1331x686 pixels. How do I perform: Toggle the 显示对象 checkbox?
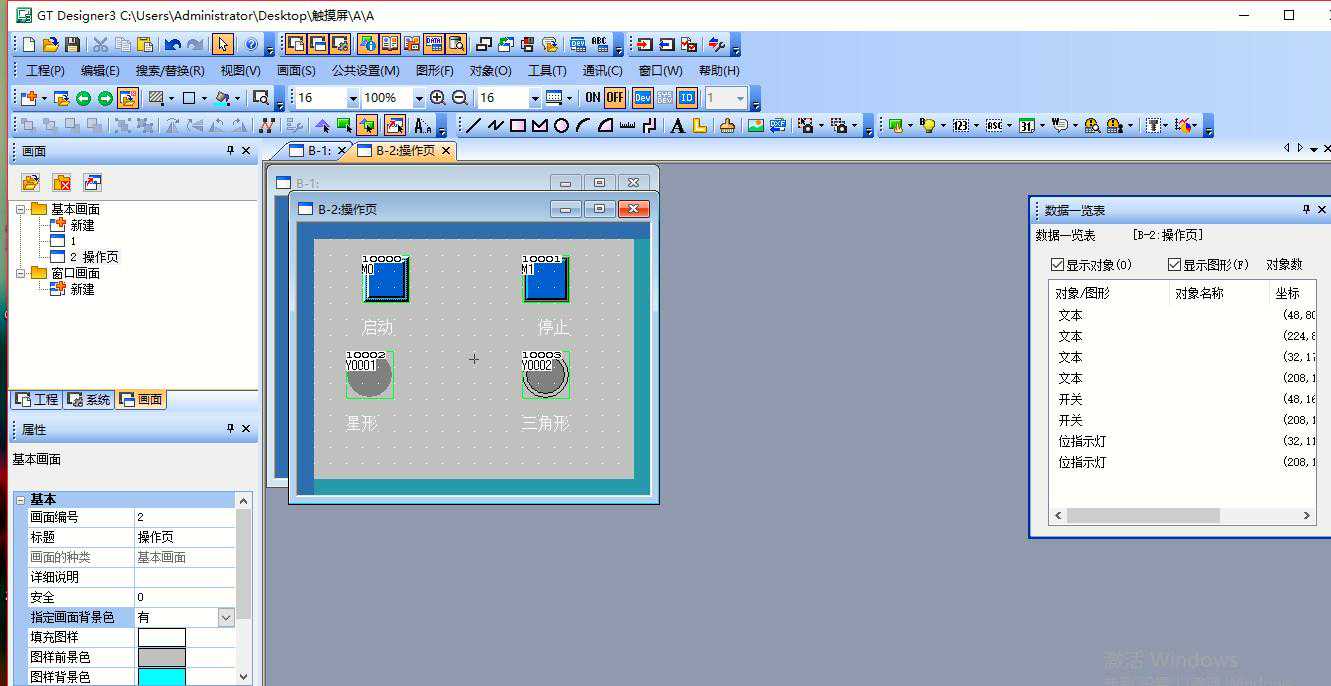coord(1057,265)
